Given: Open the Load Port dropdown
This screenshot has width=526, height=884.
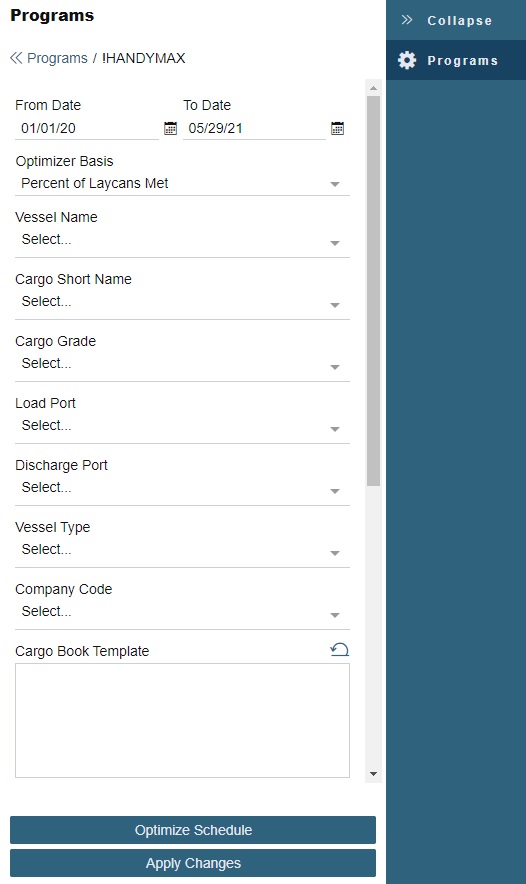Looking at the screenshot, I should coord(182,427).
